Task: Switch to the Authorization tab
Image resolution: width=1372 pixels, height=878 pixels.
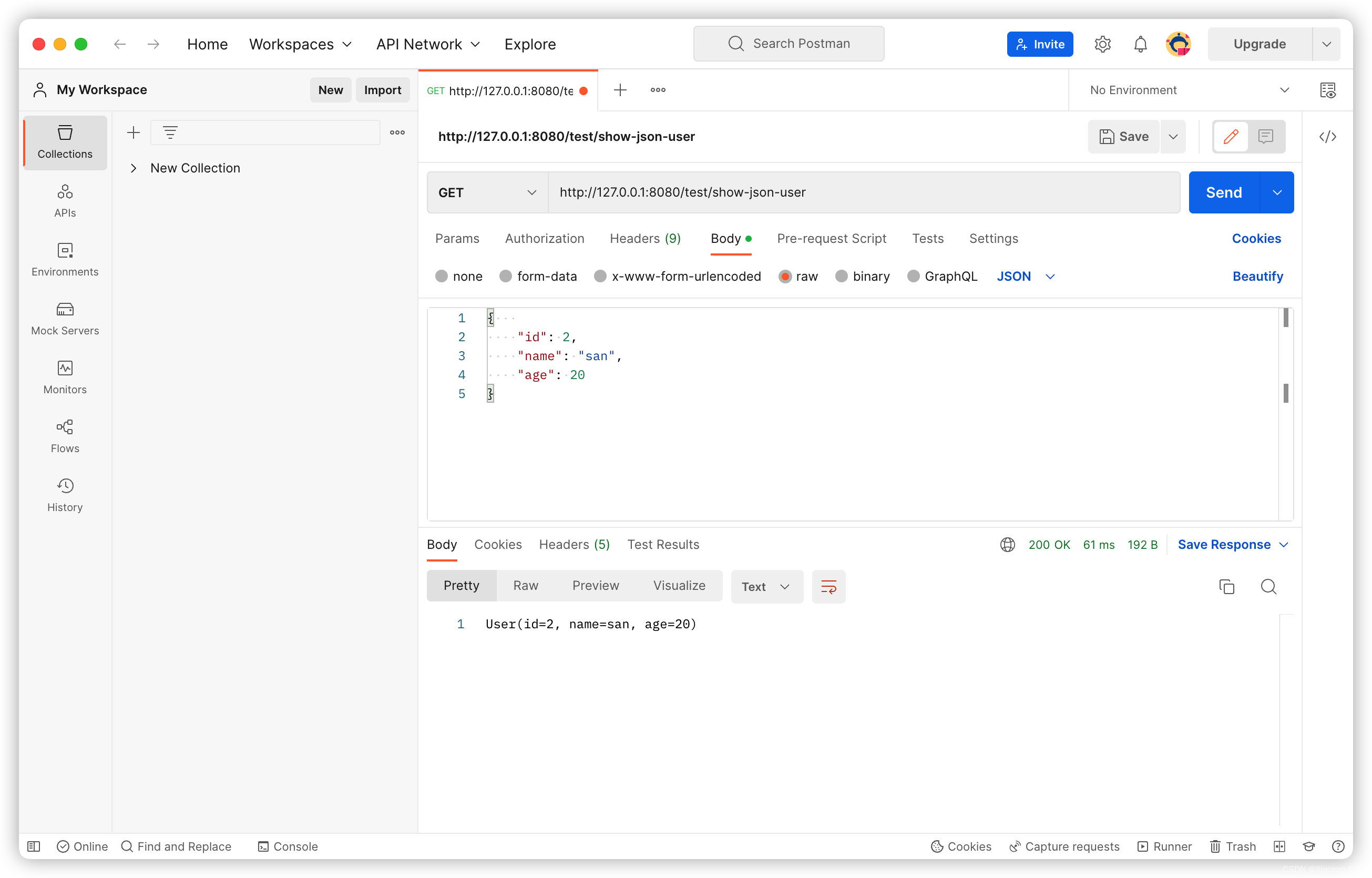Action: (545, 238)
